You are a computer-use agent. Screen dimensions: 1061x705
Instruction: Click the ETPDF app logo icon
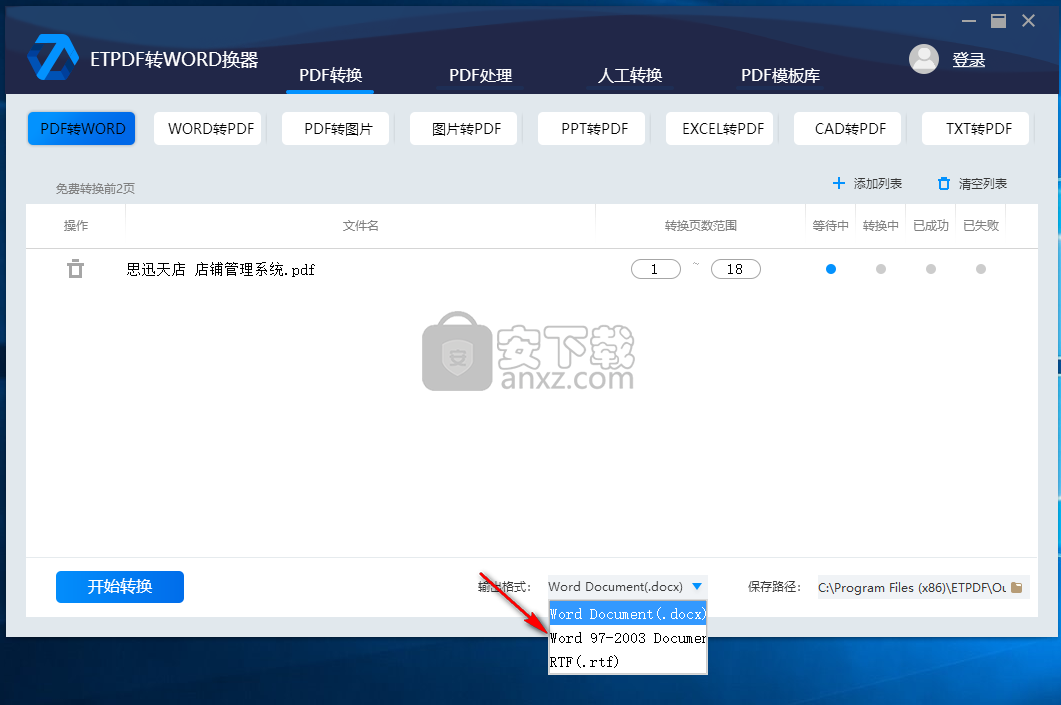53,58
